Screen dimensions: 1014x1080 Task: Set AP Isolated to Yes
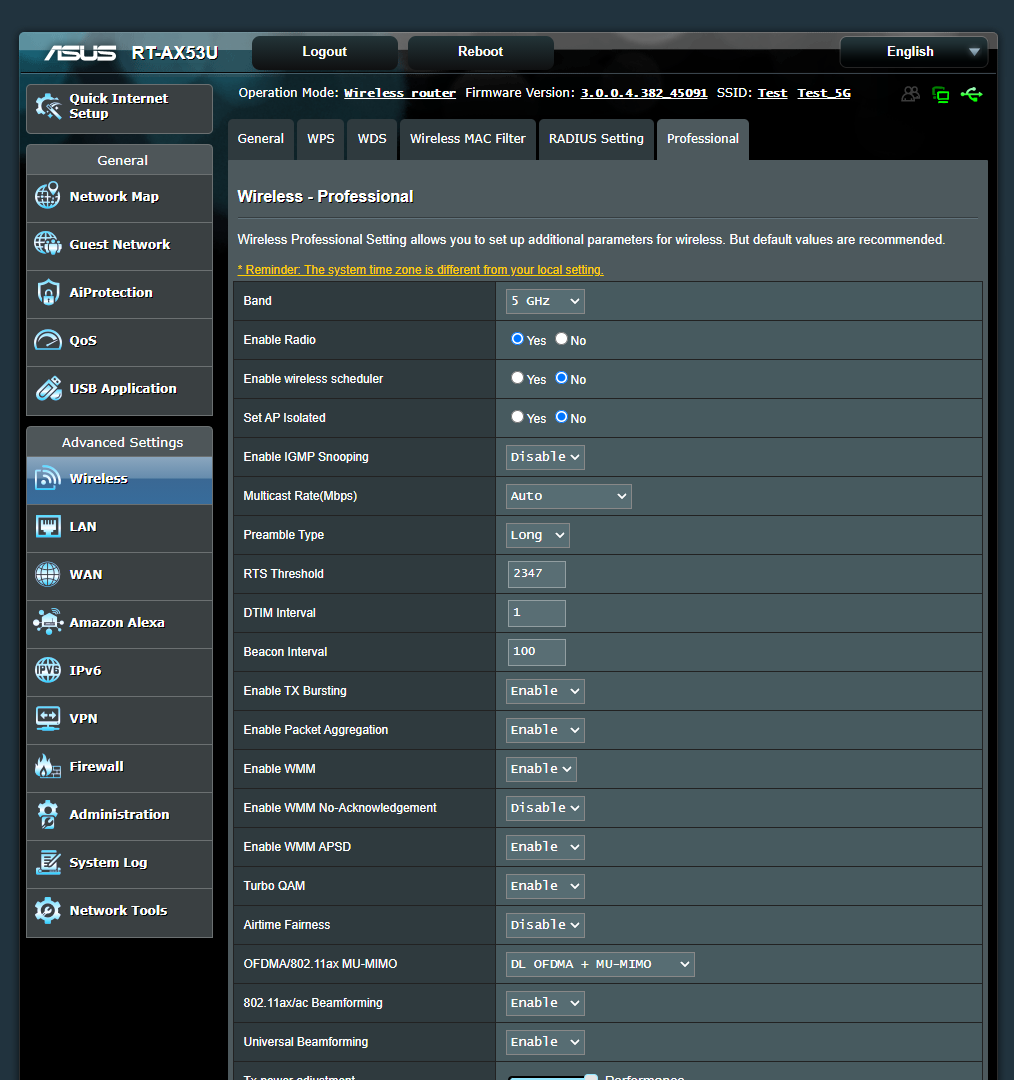tap(517, 417)
